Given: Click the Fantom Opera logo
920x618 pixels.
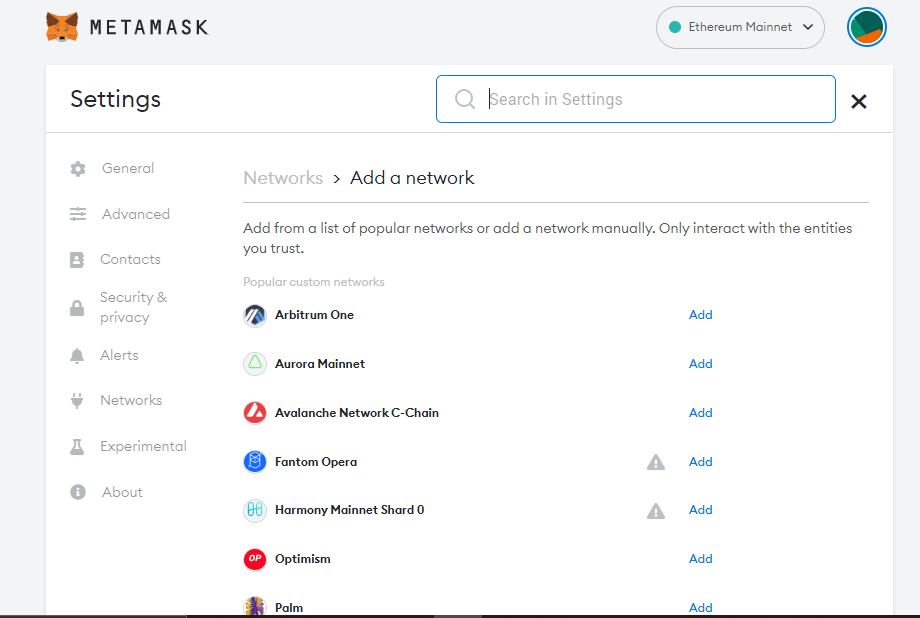Looking at the screenshot, I should click(x=255, y=462).
